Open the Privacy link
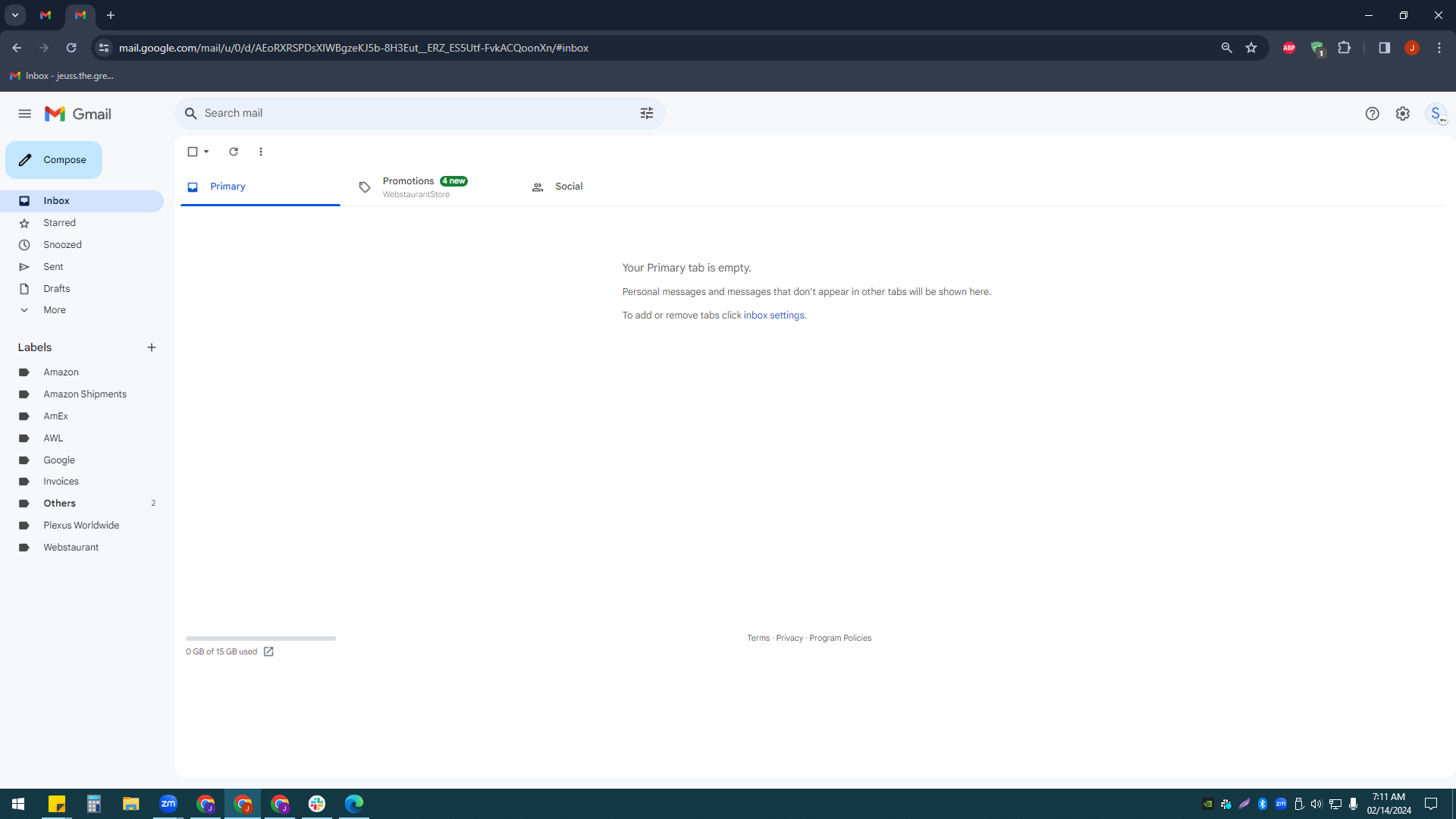The width and height of the screenshot is (1456, 819). (789, 639)
